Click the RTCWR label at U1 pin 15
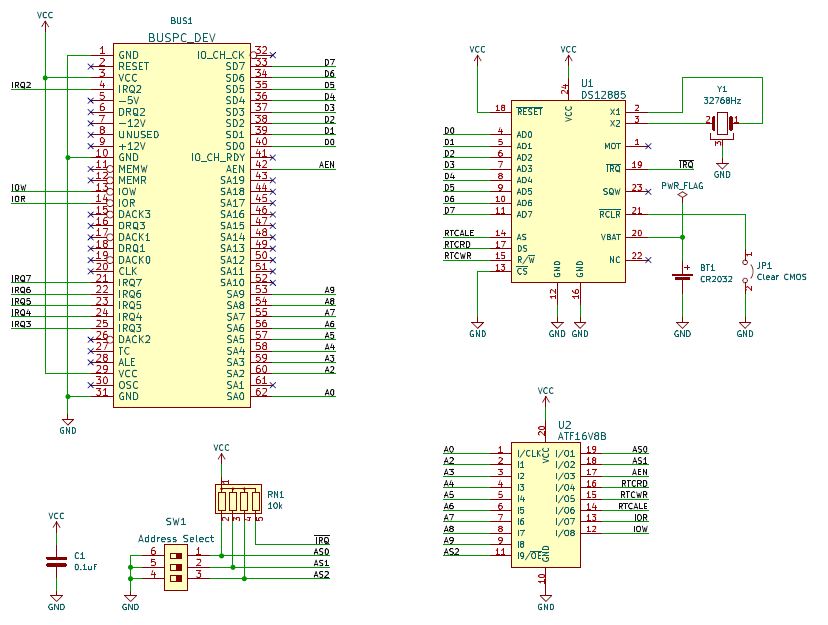The width and height of the screenshot is (828, 625). tap(457, 255)
